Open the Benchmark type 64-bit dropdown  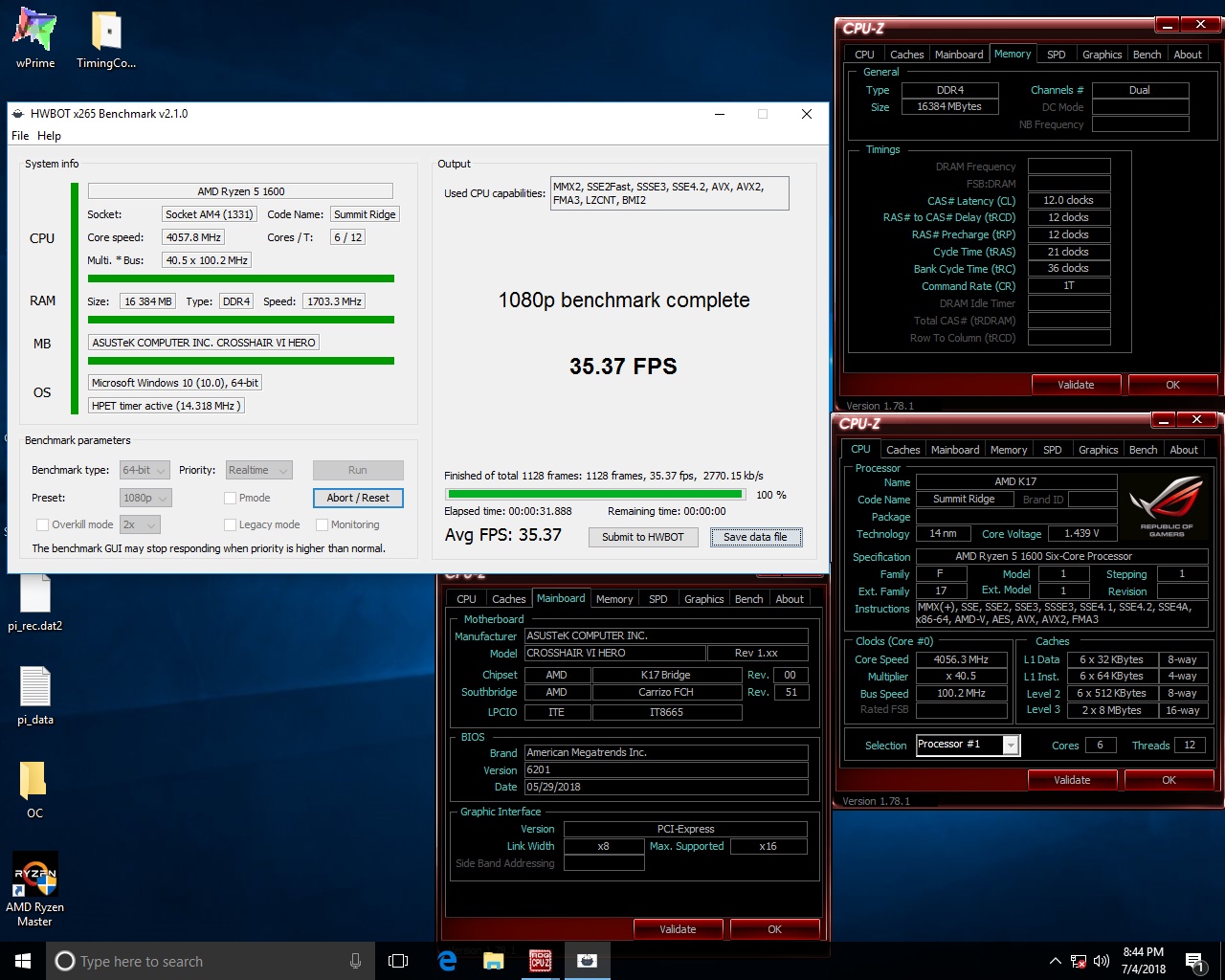[x=145, y=470]
